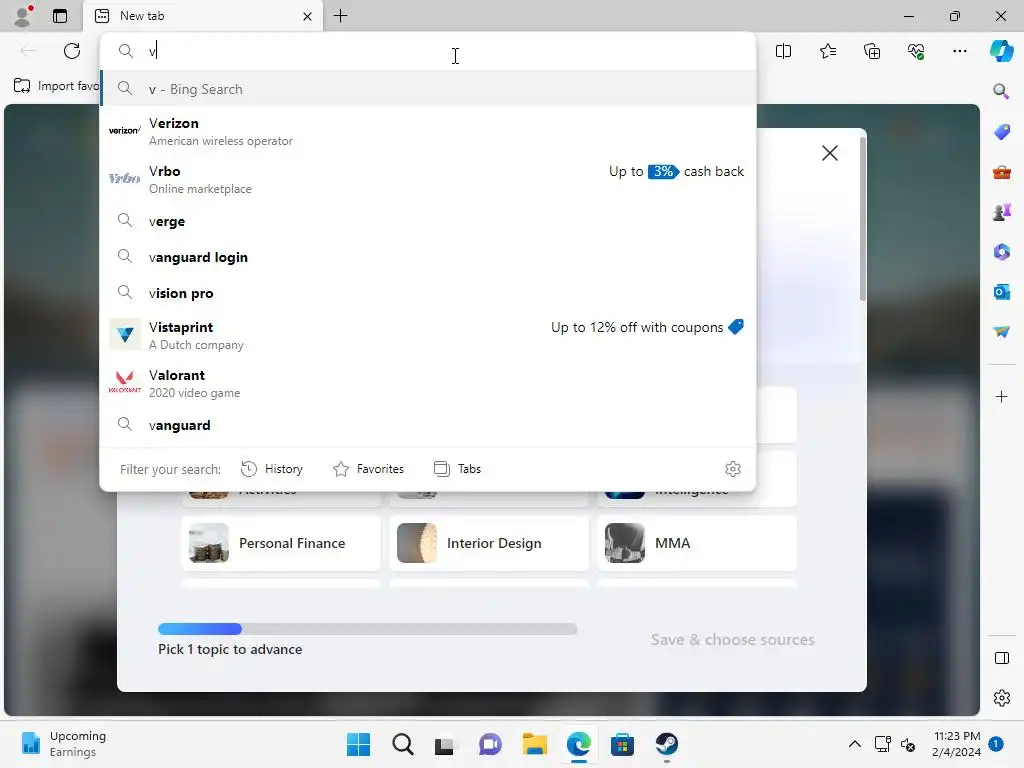Open Chat app in taskbar
This screenshot has height=768, width=1024.
(x=490, y=744)
